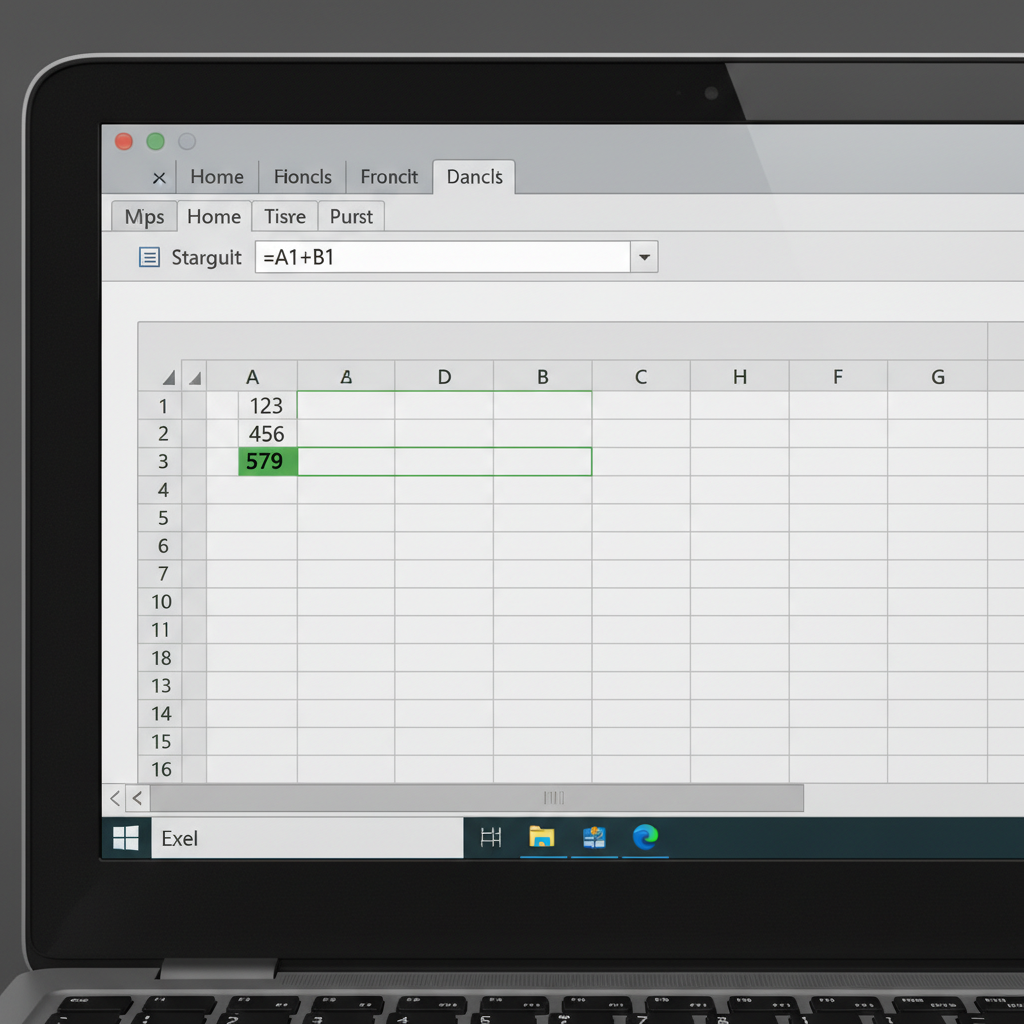
Task: Launch Microsoft Edge from the taskbar
Action: [645, 840]
